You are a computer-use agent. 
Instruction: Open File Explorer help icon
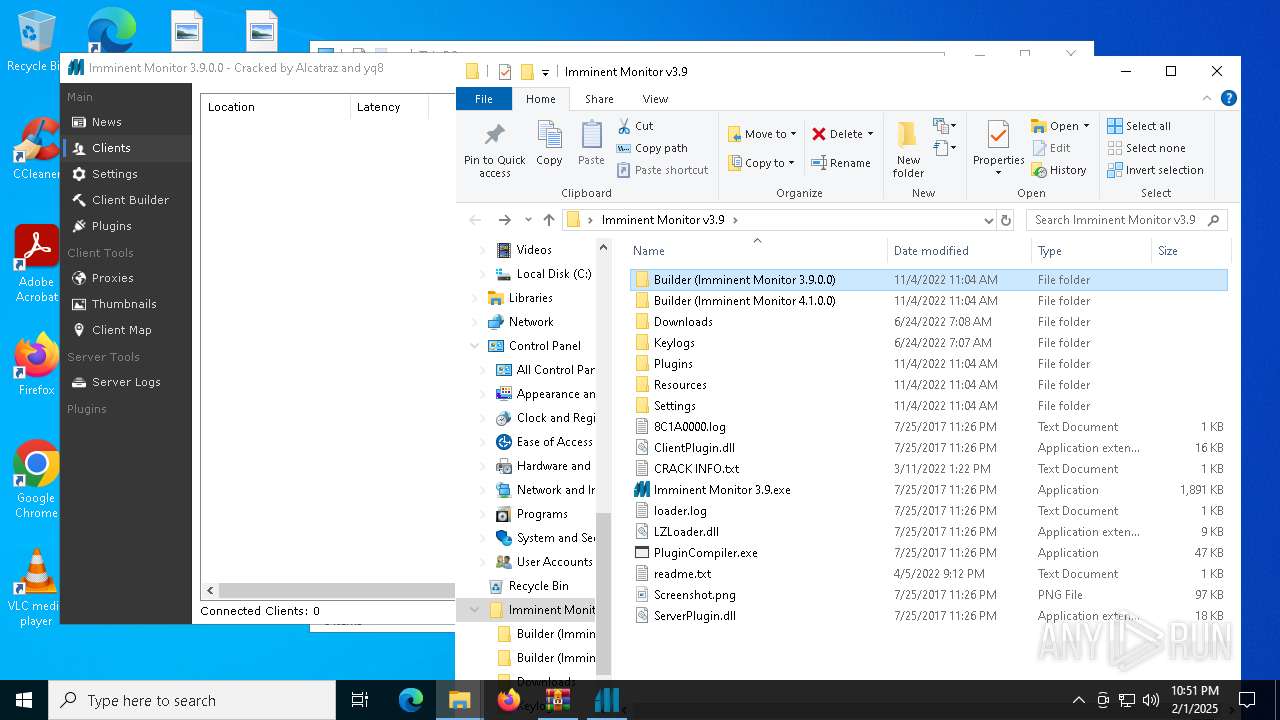coord(1229,98)
